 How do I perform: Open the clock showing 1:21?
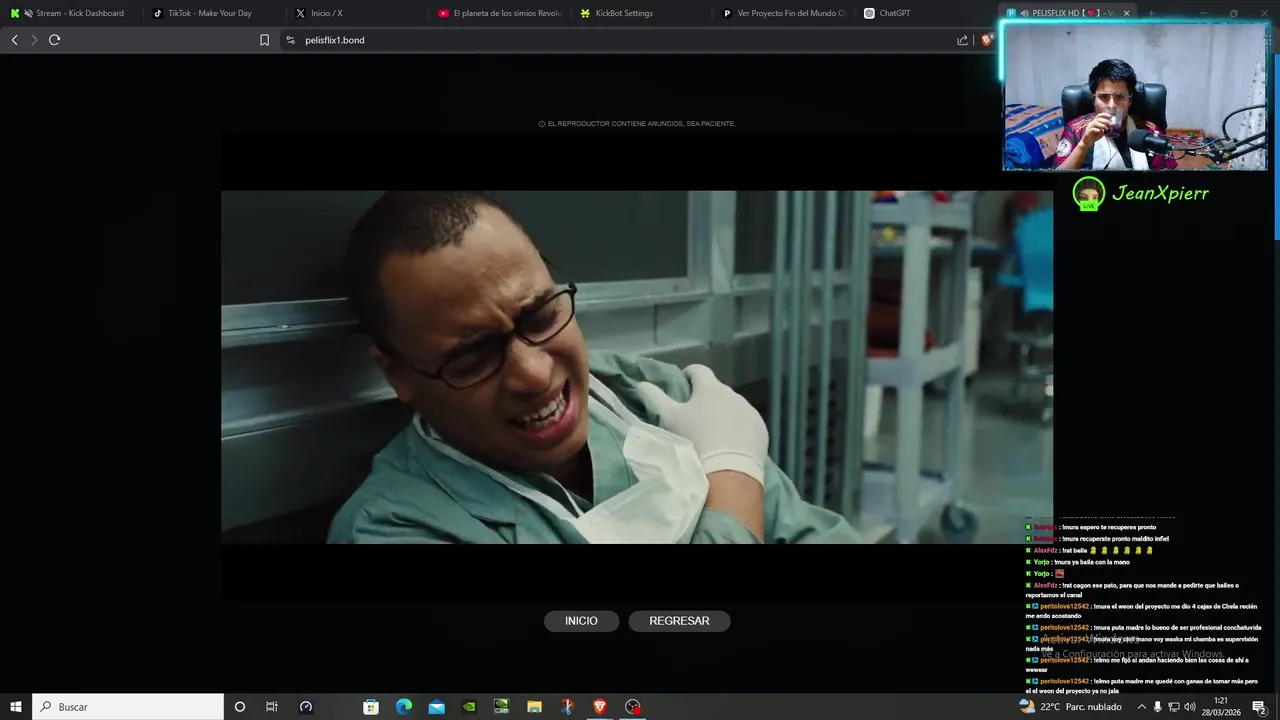tap(1221, 707)
